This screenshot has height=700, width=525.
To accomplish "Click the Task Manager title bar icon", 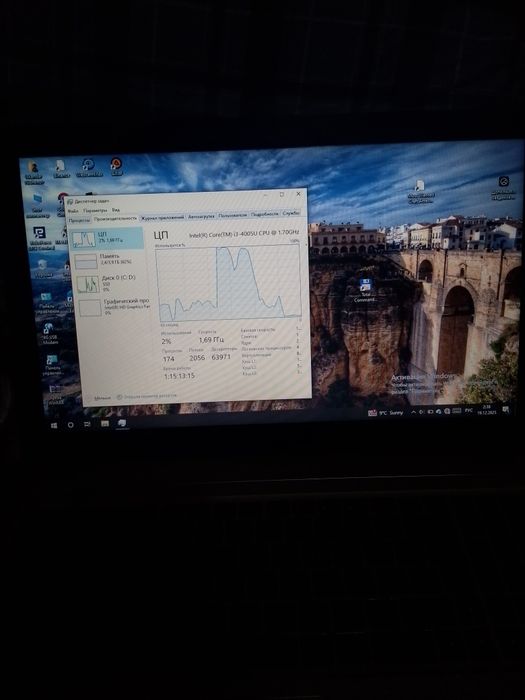I will (x=70, y=202).
